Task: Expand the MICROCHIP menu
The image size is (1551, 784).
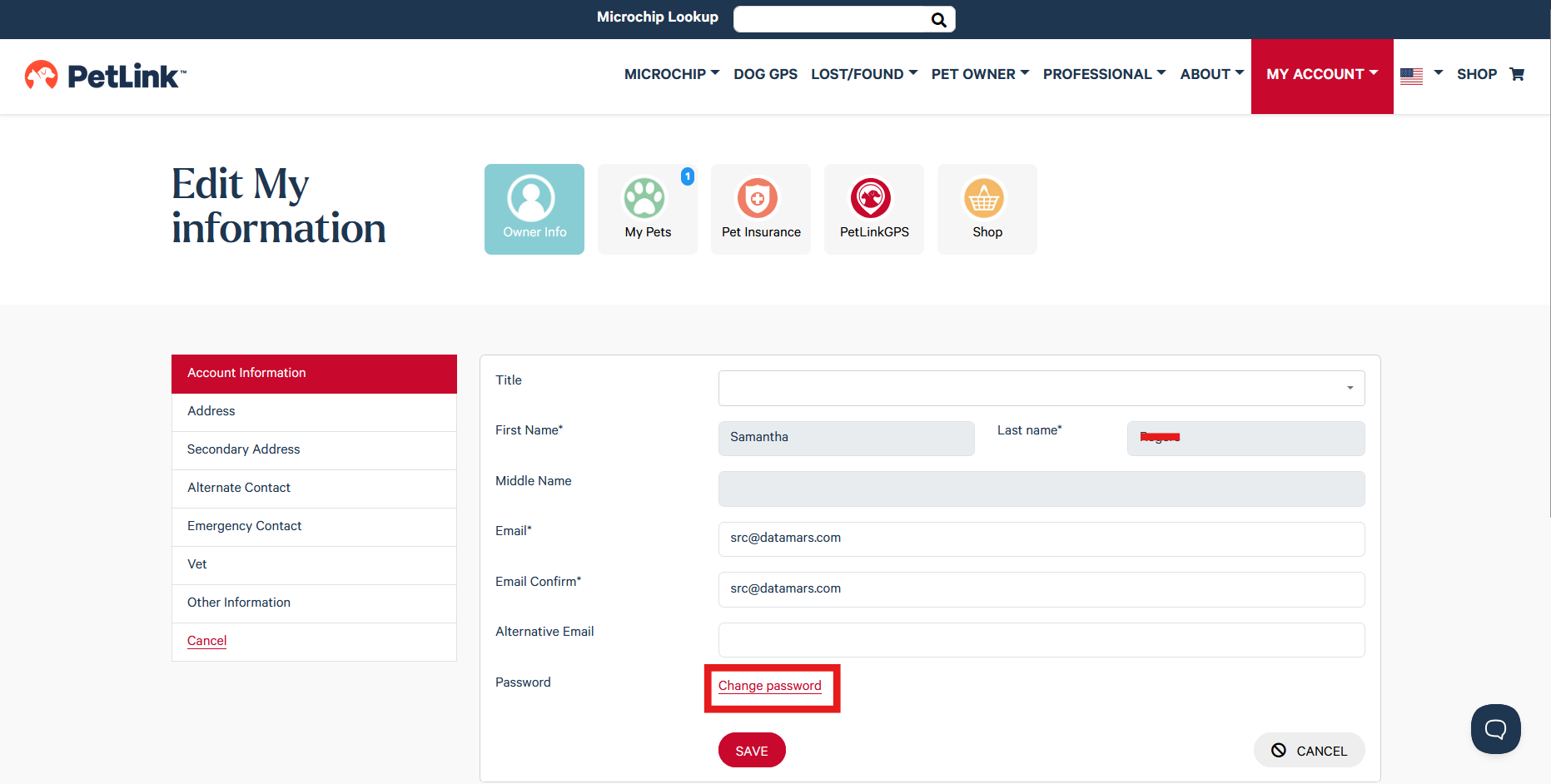Action: (x=672, y=74)
